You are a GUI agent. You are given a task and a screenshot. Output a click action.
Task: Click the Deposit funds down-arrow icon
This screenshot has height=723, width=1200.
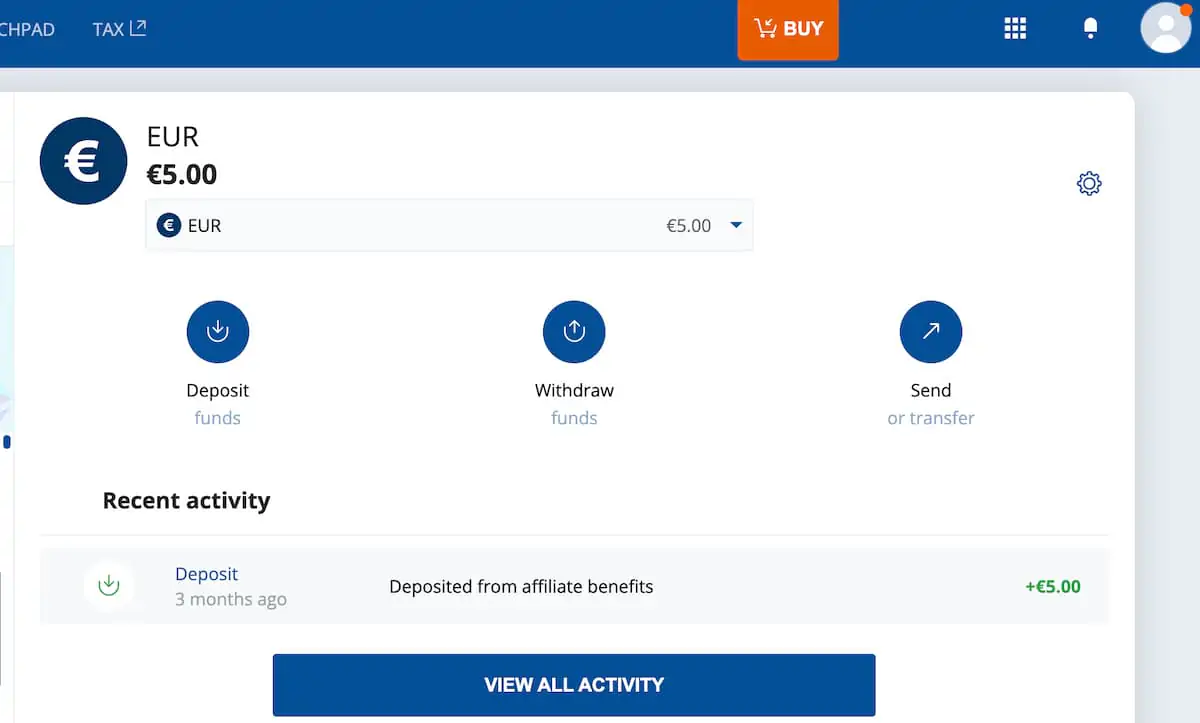pos(217,332)
